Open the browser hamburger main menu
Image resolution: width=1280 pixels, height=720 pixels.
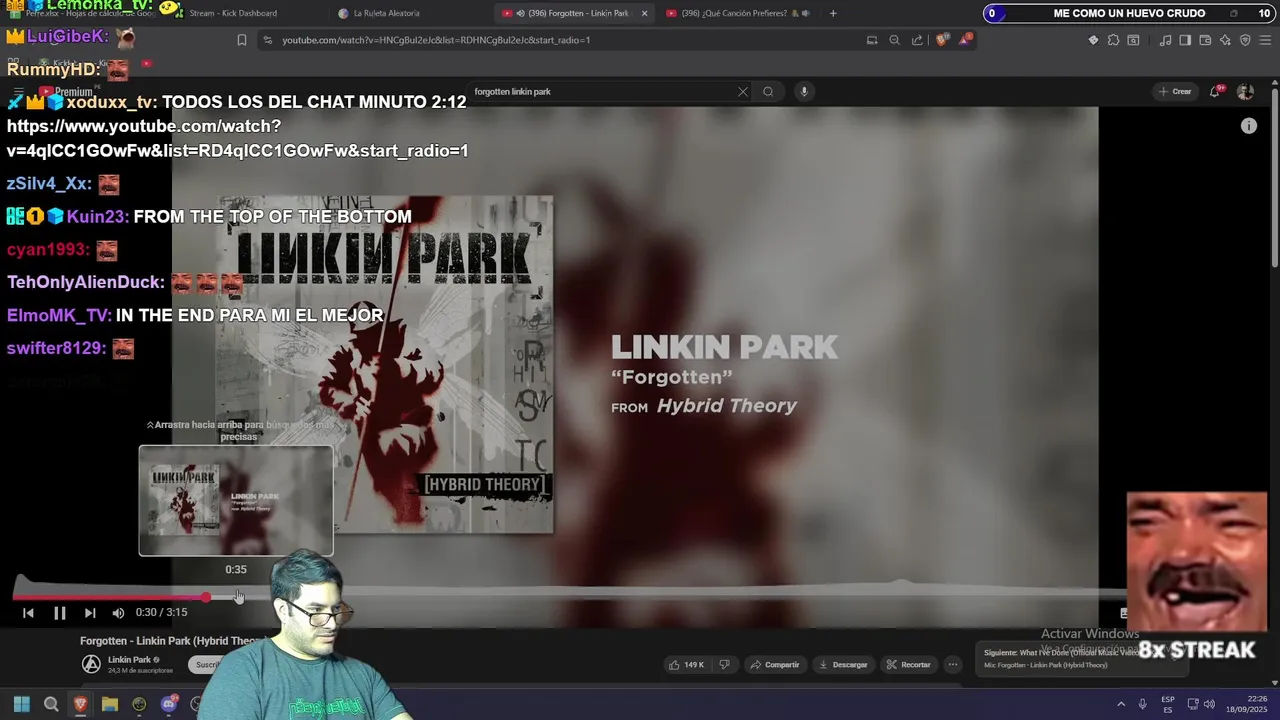pos(1266,40)
